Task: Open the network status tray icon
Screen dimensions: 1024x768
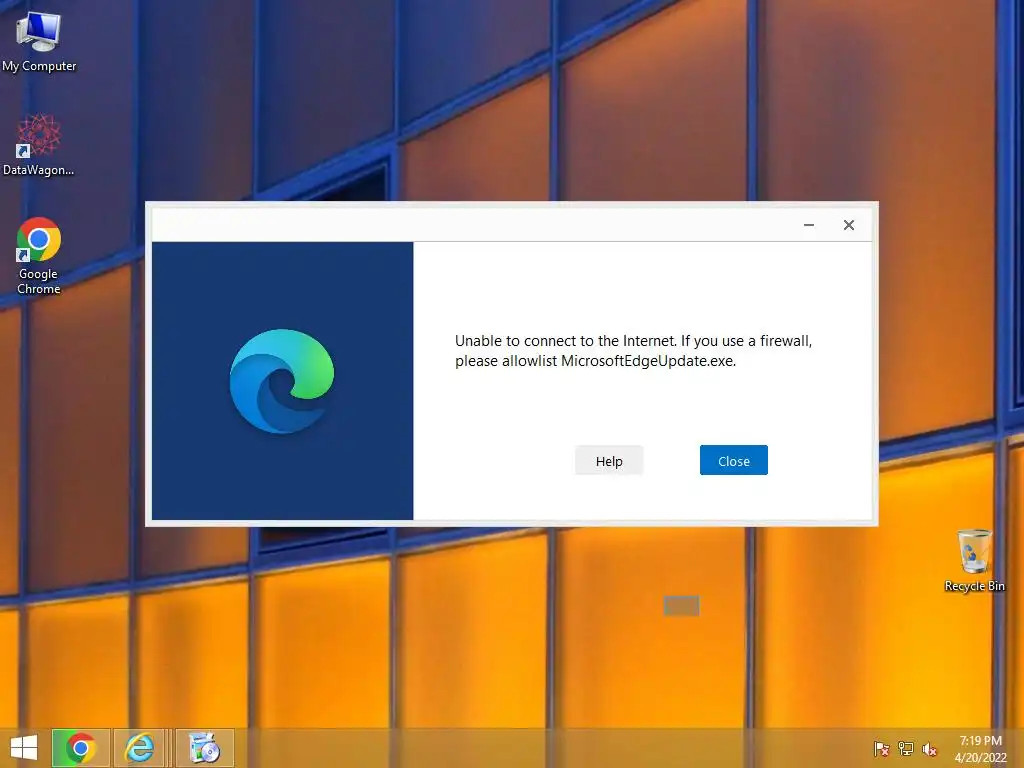Action: click(x=906, y=748)
